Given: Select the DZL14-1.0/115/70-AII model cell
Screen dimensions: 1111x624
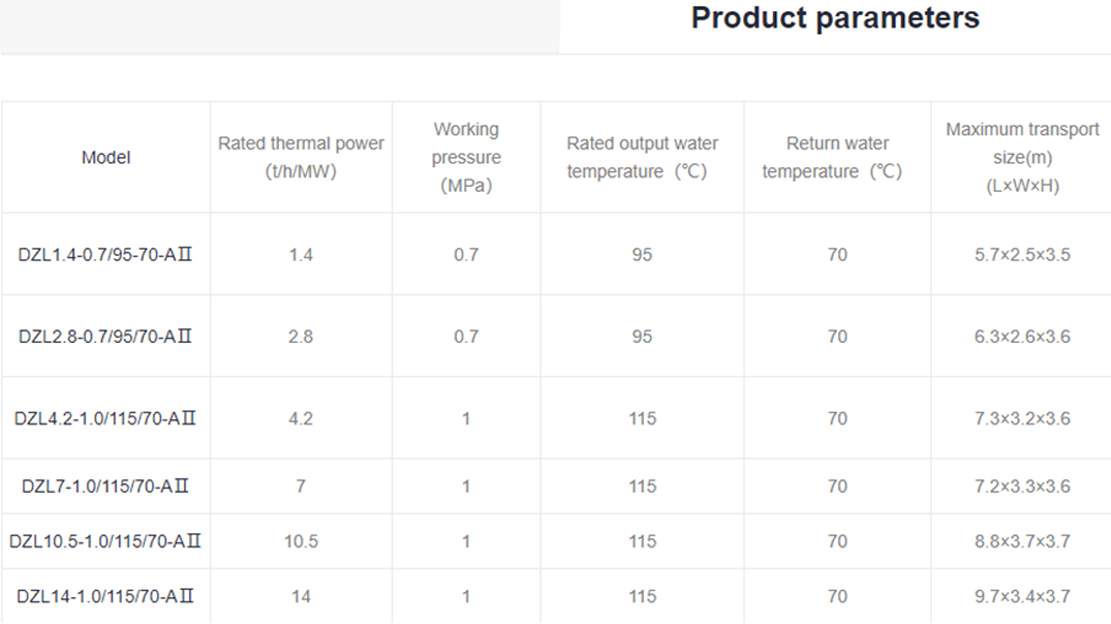Looking at the screenshot, I should [x=106, y=597].
